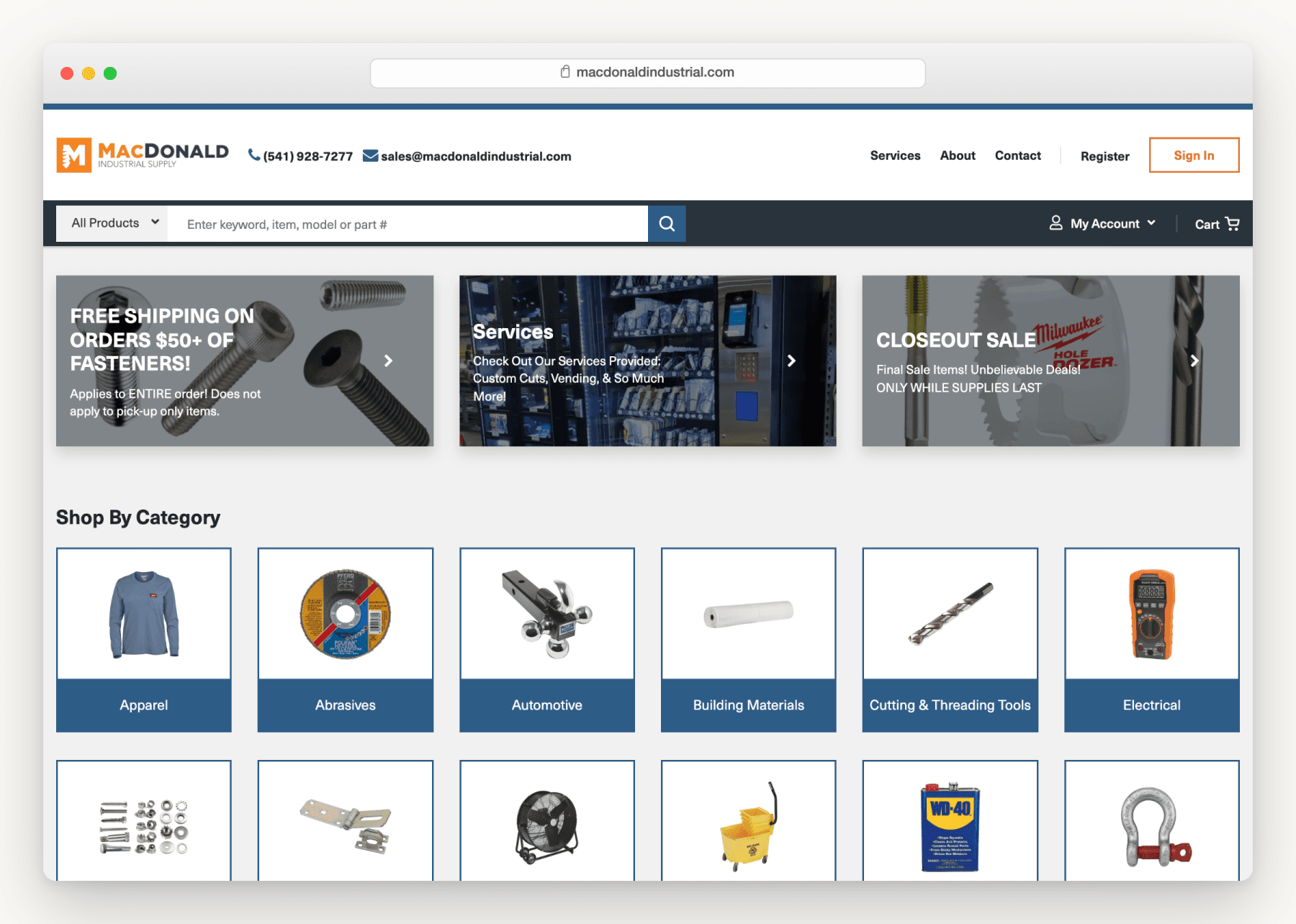Open the Electrical category label
The width and height of the screenshot is (1296, 924).
pos(1152,705)
